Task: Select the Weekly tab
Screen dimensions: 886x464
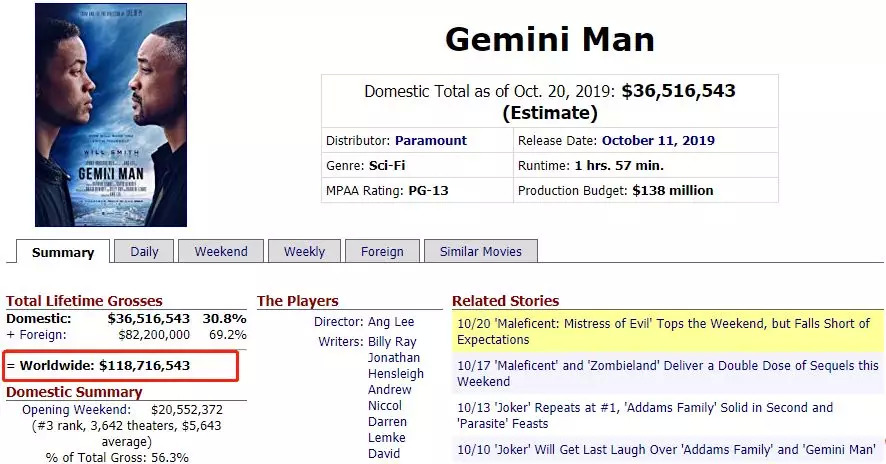Action: coord(304,252)
